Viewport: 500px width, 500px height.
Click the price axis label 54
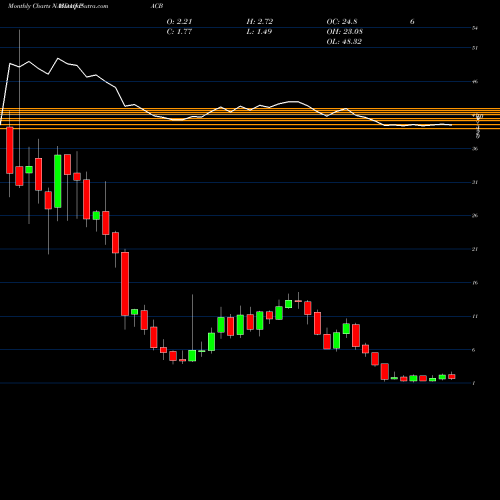475,28
